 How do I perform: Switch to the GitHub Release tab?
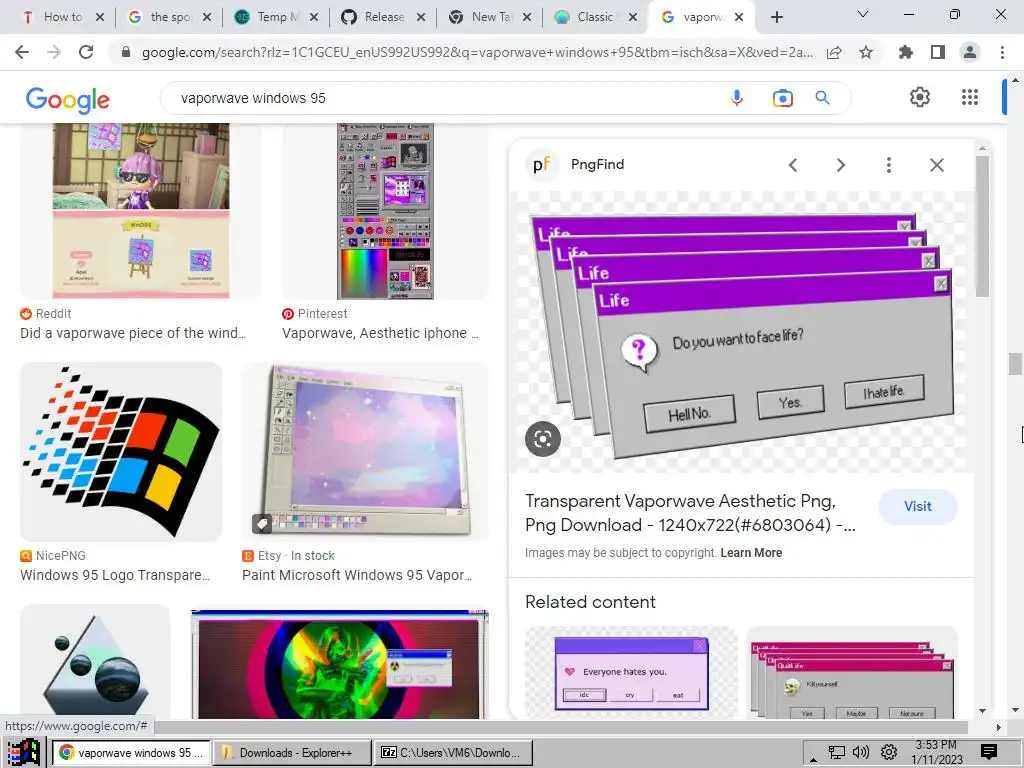point(385,17)
